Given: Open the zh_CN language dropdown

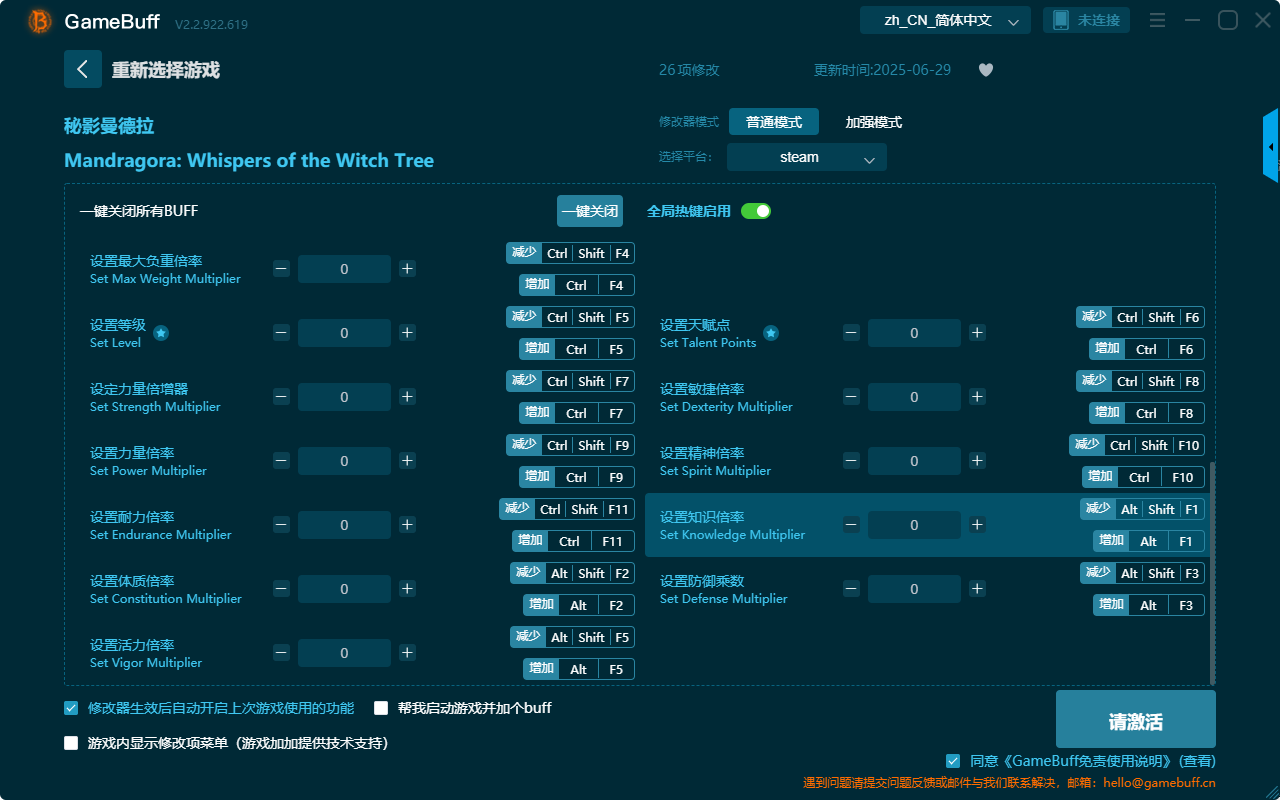Looking at the screenshot, I should click(945, 20).
